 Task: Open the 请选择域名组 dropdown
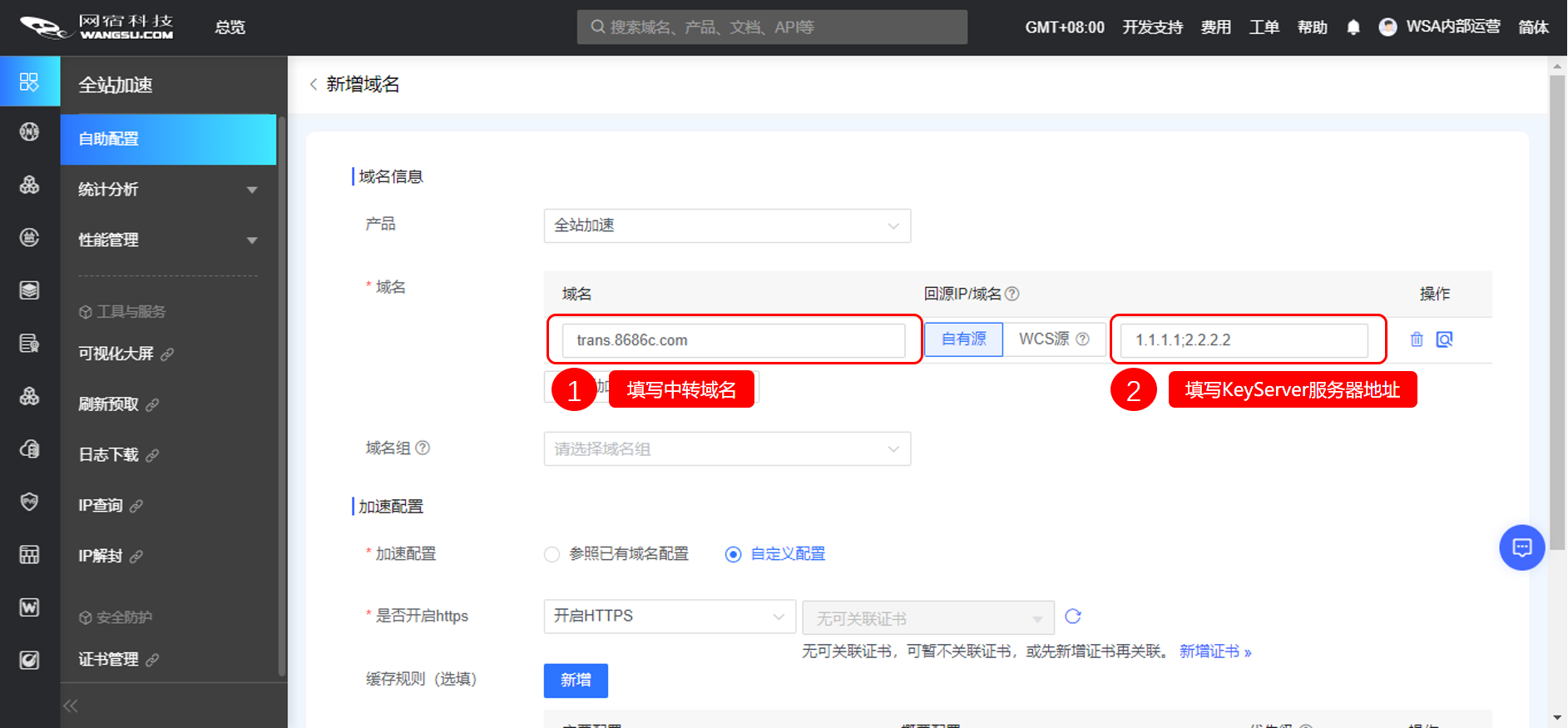pos(727,449)
